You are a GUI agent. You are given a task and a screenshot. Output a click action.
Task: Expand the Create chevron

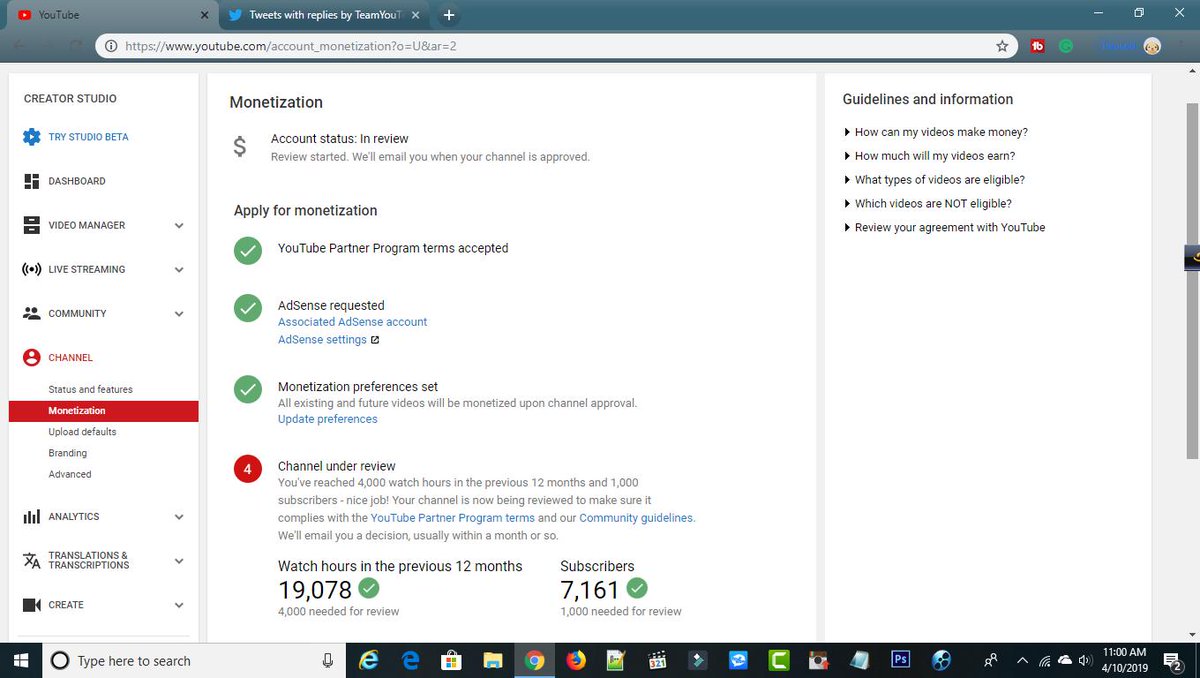(179, 605)
